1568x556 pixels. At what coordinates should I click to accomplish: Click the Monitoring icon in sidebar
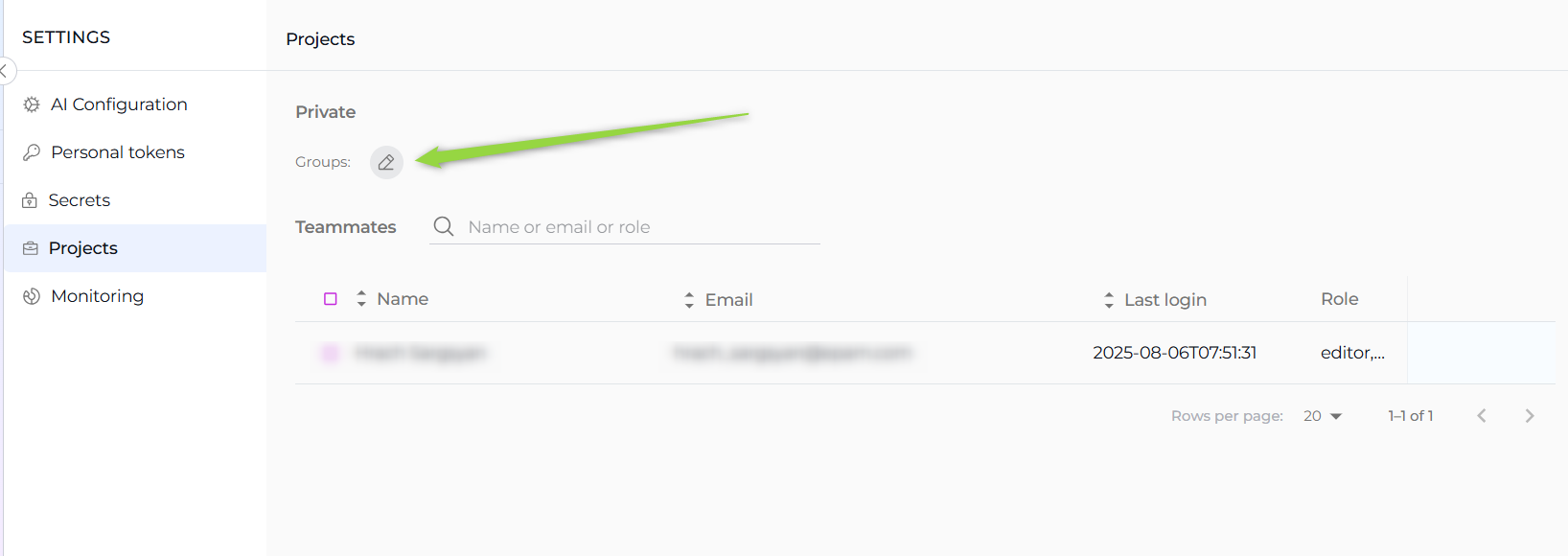click(32, 296)
